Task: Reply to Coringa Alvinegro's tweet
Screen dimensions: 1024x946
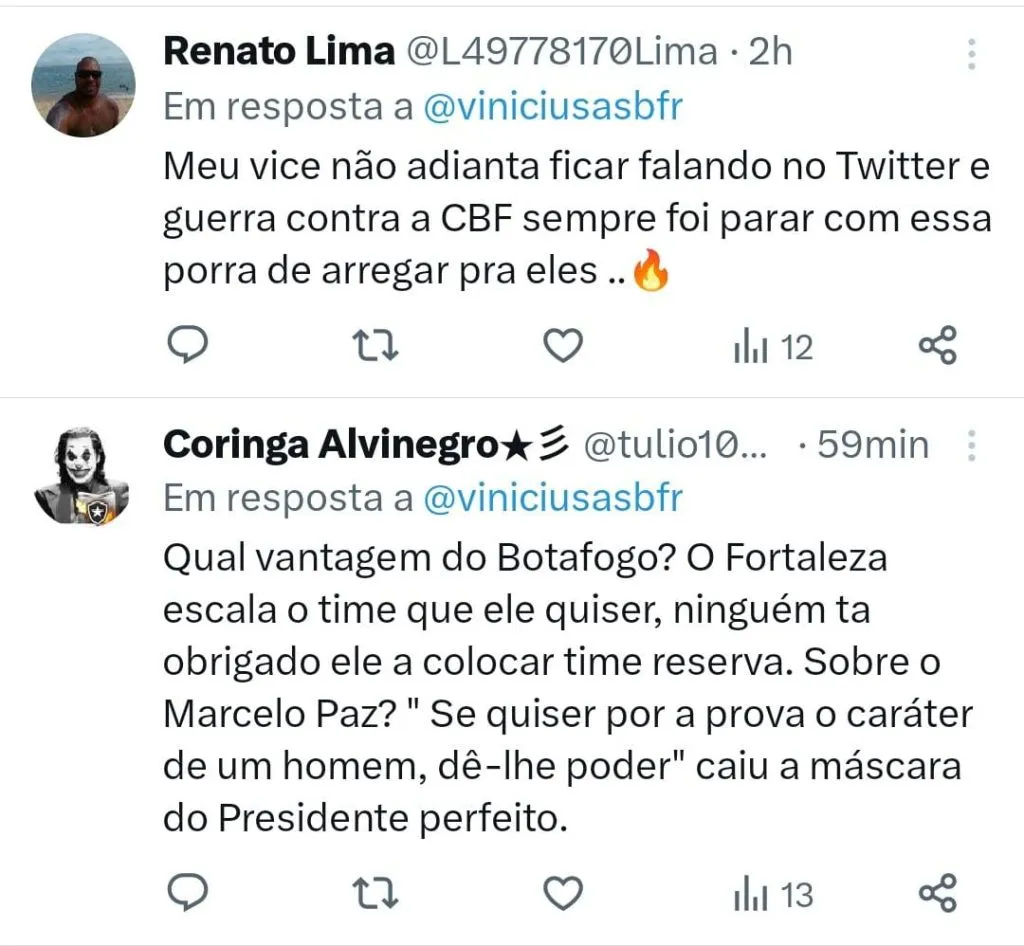Action: click(185, 893)
